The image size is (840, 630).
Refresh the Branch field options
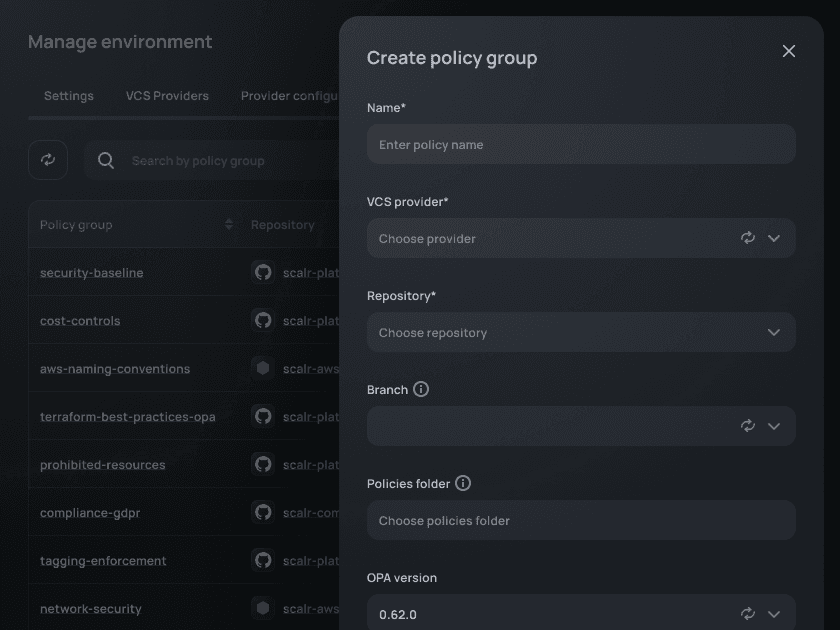747,426
